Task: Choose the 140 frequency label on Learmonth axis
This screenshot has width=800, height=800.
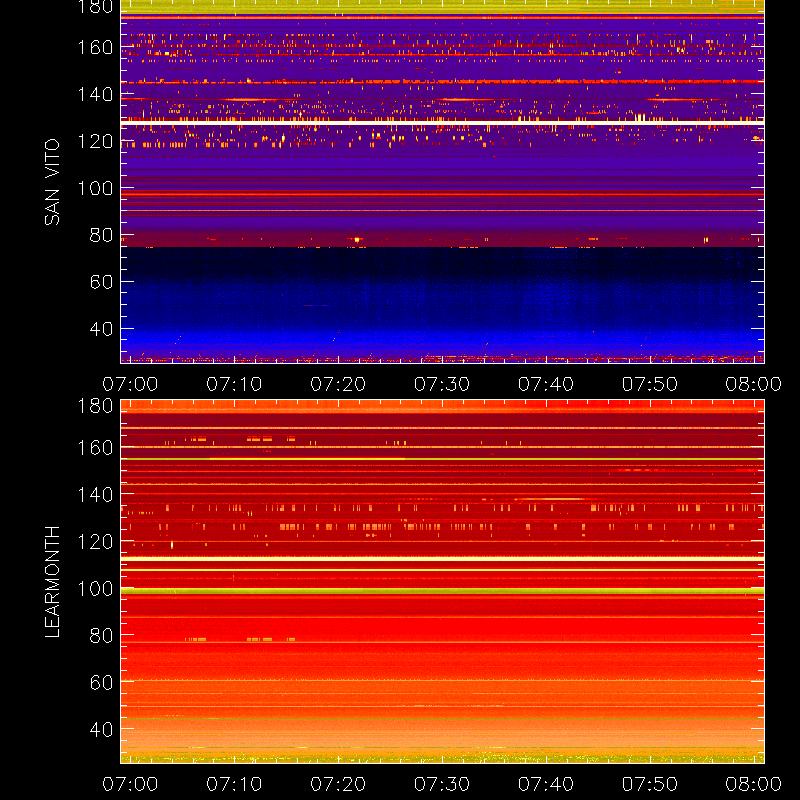Action: tap(95, 495)
